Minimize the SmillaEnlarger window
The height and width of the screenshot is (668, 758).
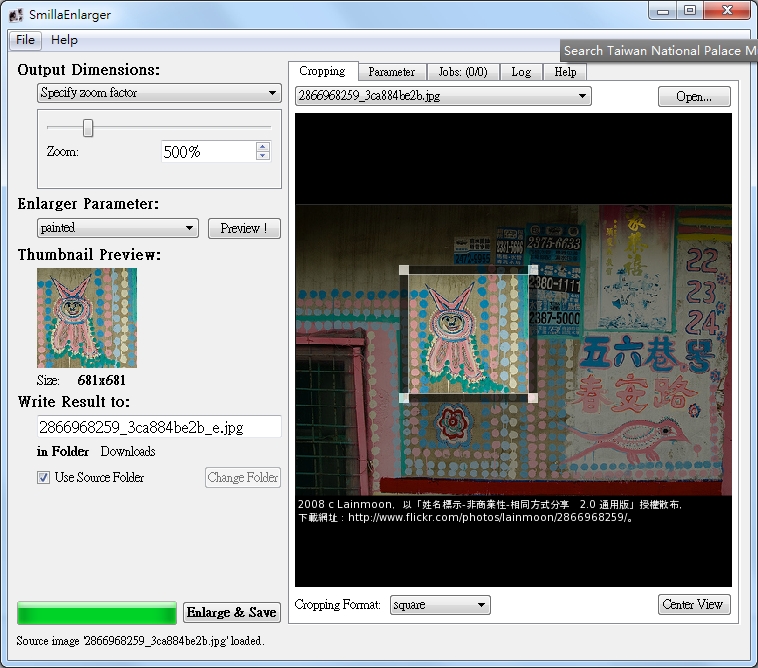pos(663,11)
